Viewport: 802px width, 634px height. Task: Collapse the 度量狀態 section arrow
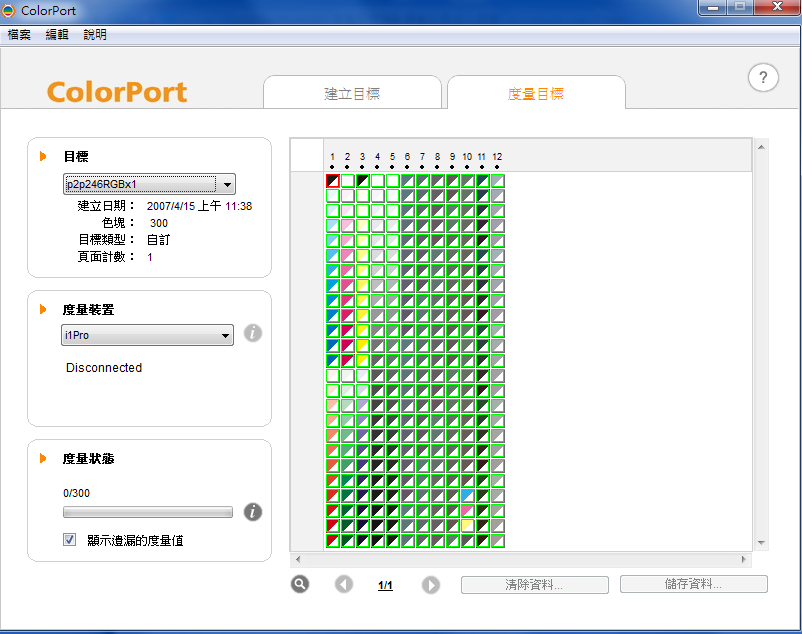tap(43, 458)
